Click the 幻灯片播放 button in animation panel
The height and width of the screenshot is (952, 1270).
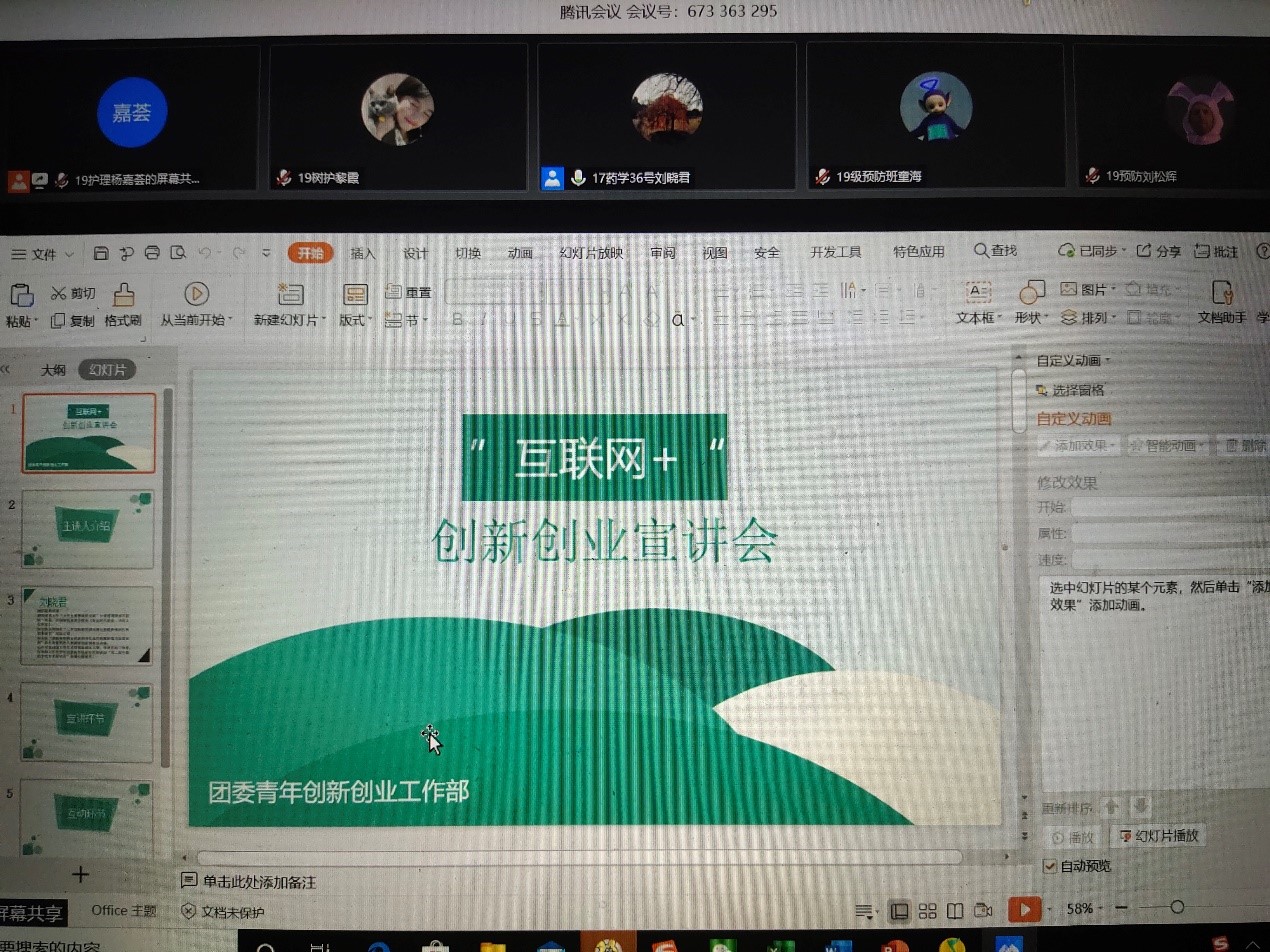(1158, 836)
